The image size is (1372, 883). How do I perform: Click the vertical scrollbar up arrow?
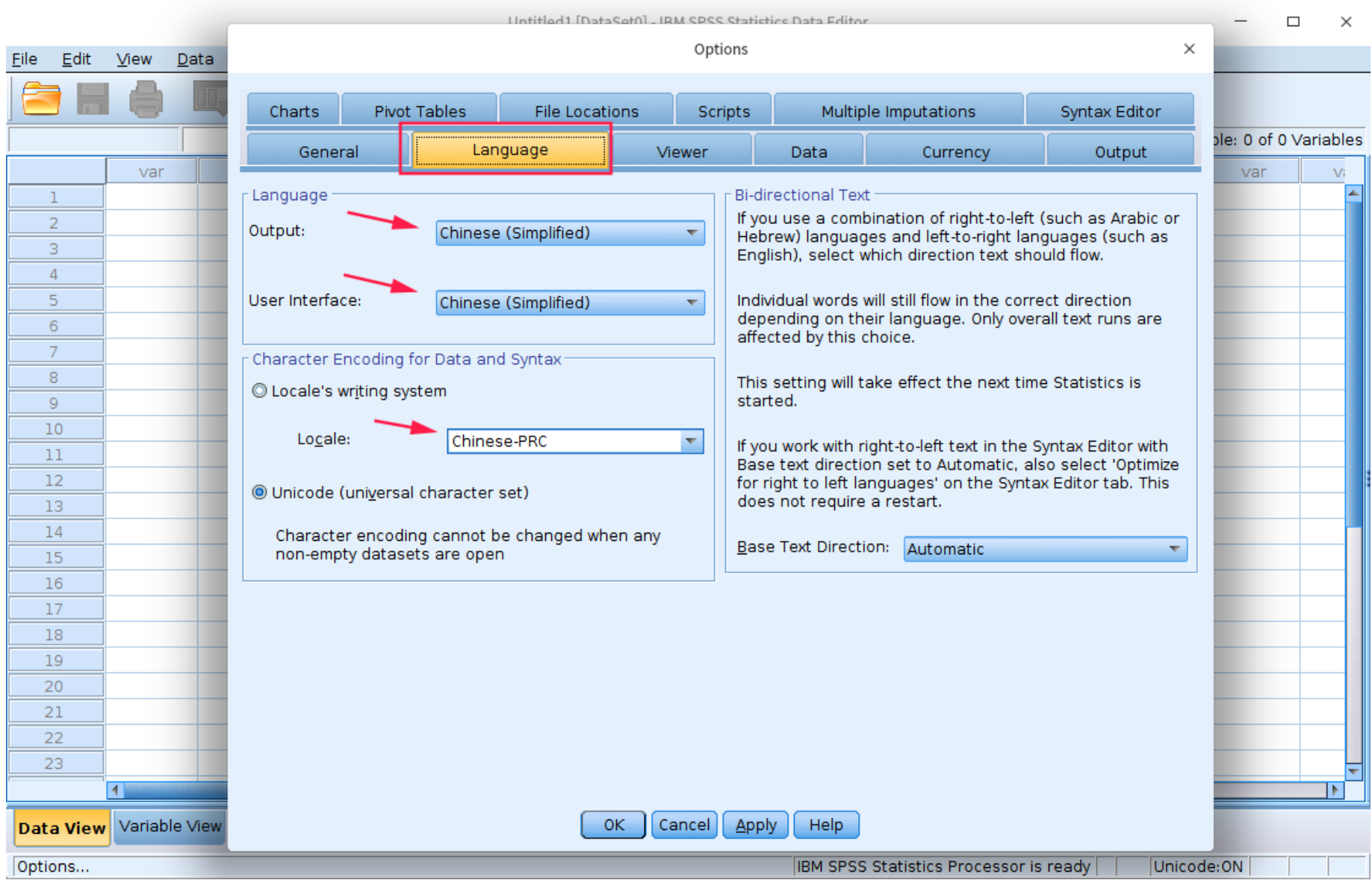click(1354, 193)
